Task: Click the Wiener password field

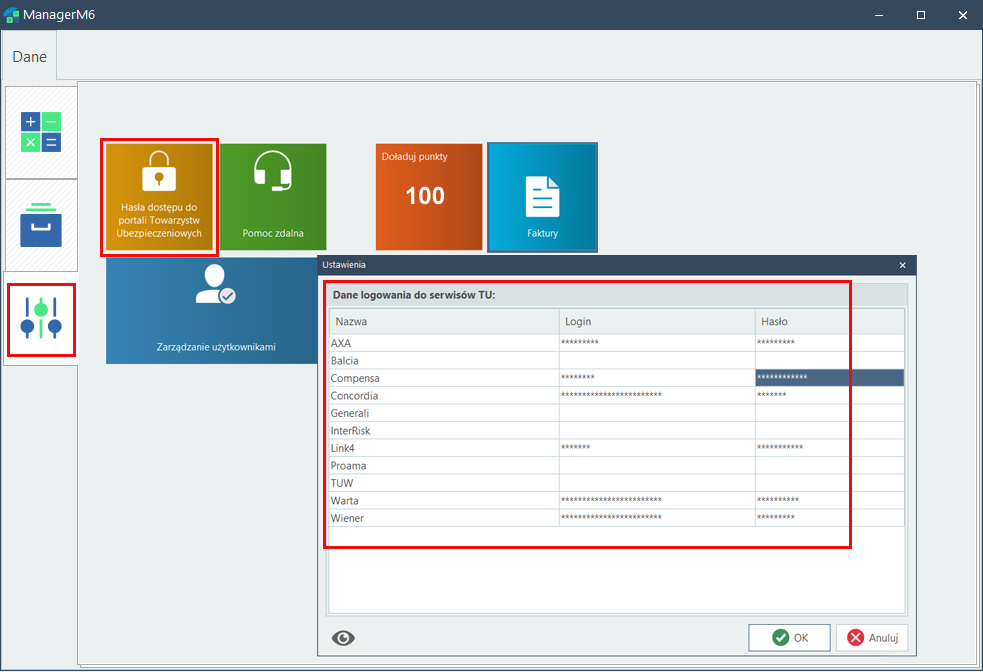Action: [830, 518]
